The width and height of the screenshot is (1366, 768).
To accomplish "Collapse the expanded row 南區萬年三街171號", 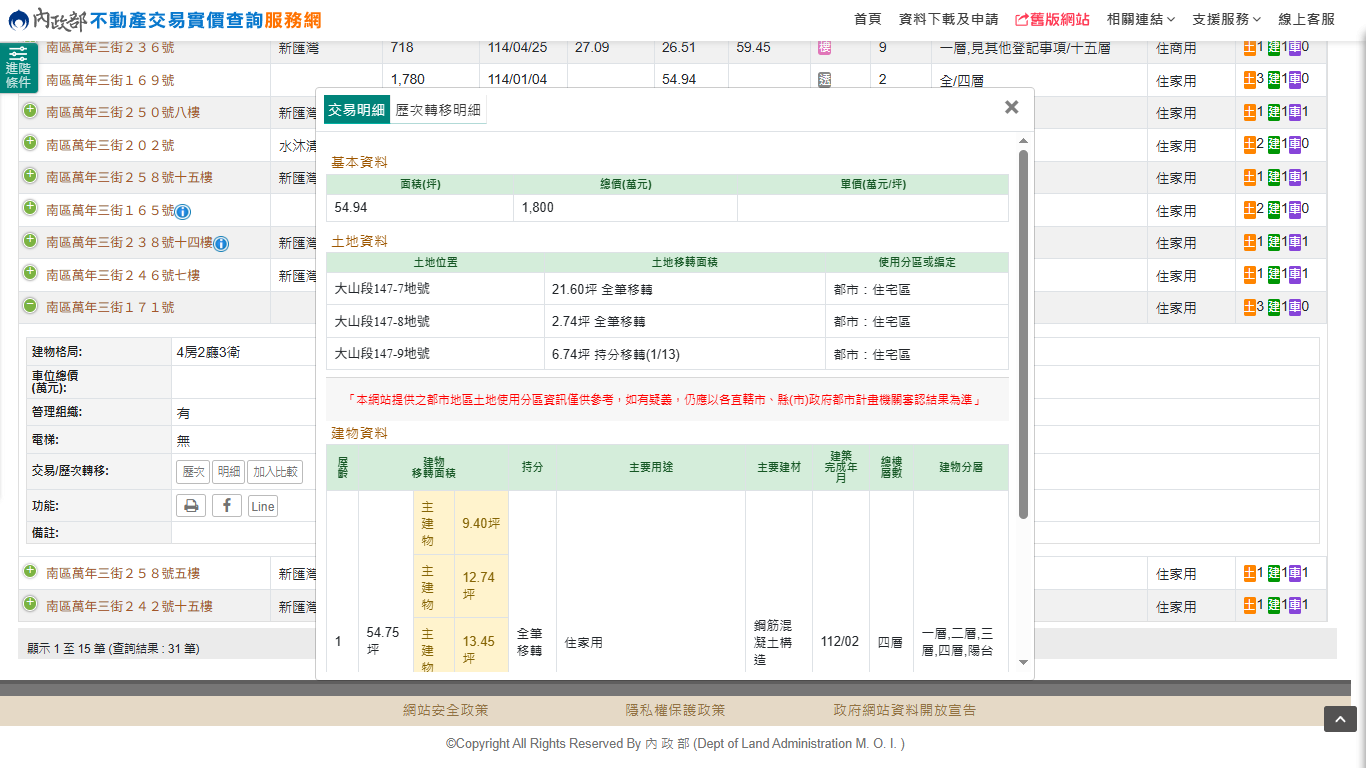I will point(30,306).
